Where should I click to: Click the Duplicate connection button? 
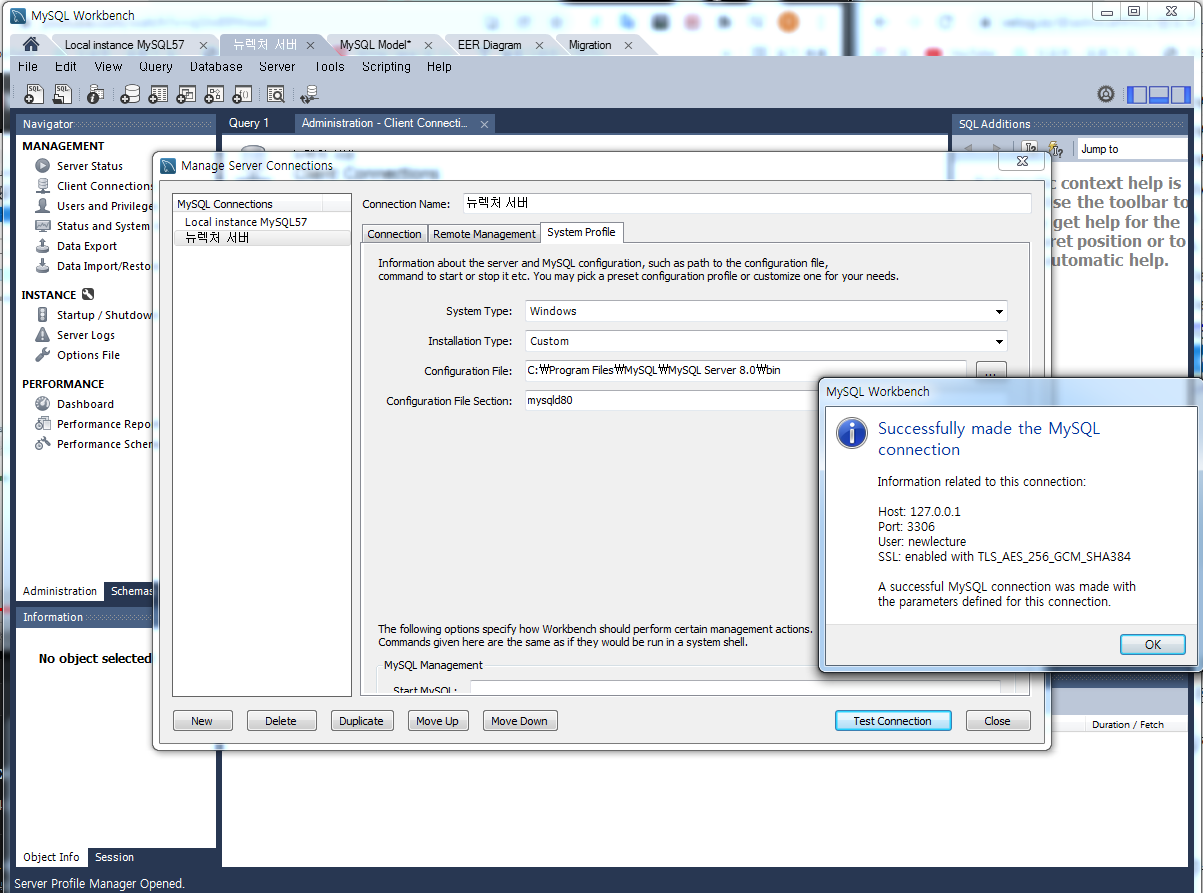tap(361, 721)
